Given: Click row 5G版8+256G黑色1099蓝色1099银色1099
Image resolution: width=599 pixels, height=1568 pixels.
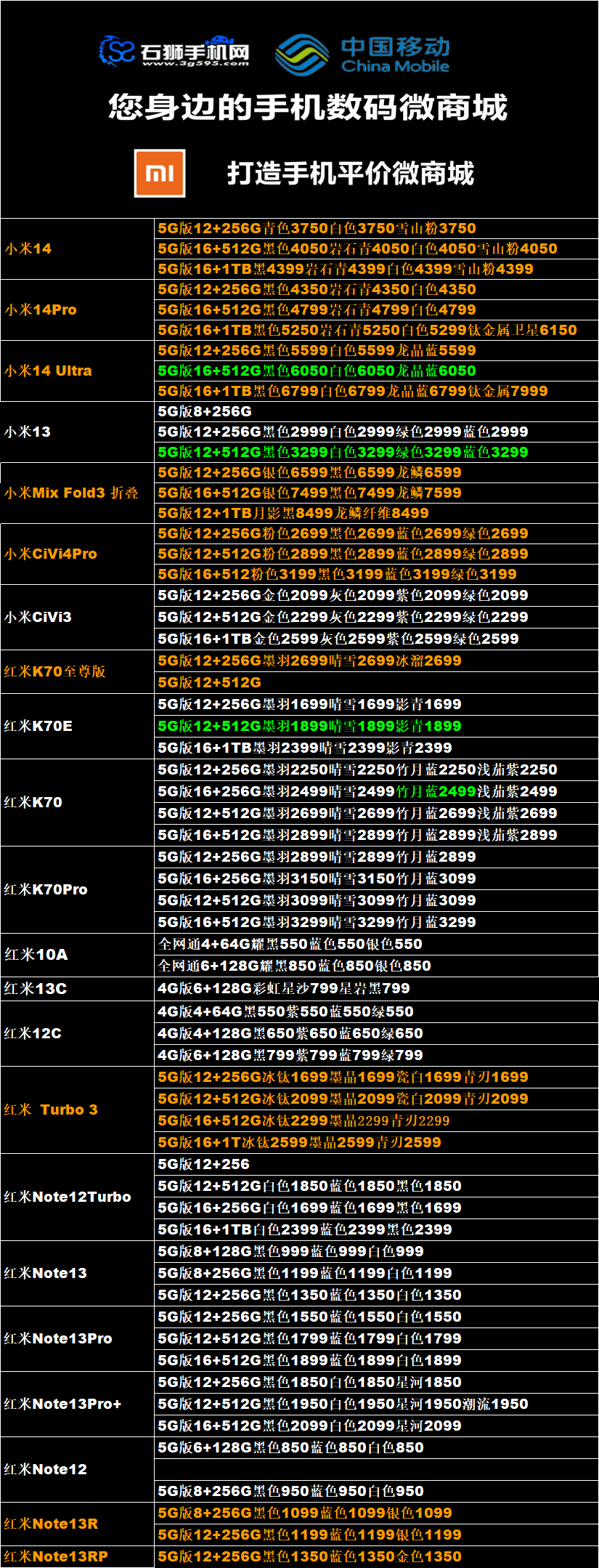Looking at the screenshot, I should pyautogui.click(x=376, y=1513).
